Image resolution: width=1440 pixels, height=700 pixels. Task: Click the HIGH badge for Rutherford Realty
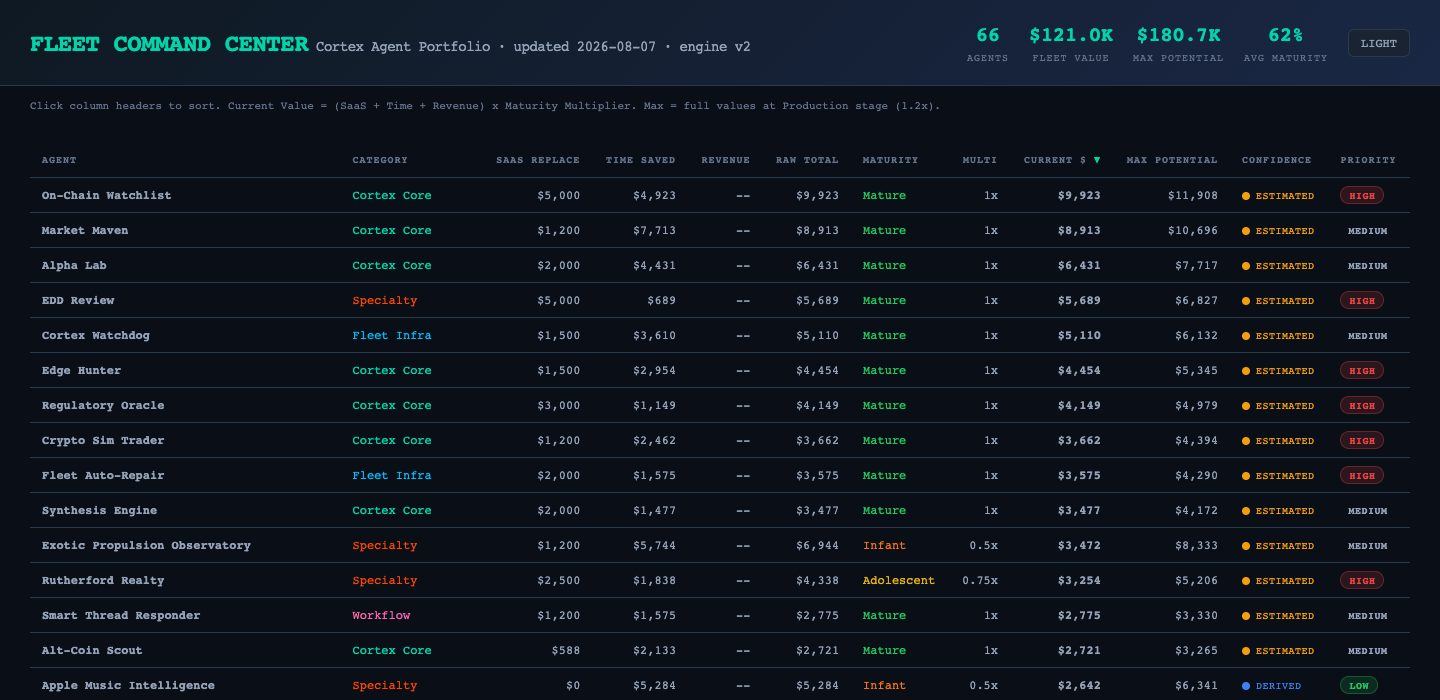click(1362, 581)
